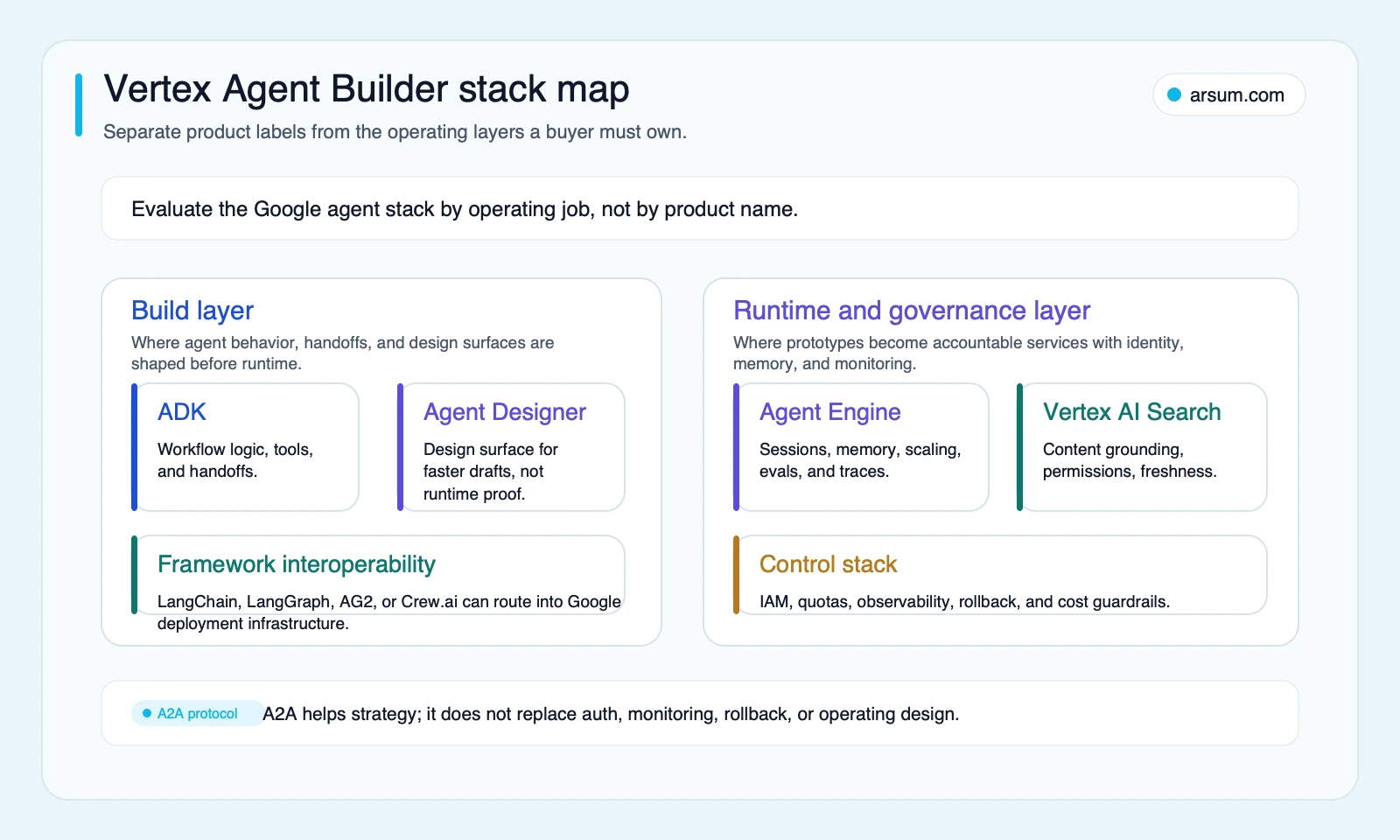Image resolution: width=1400 pixels, height=840 pixels.
Task: Click 'Where prototypes become accountable services' description
Action: click(958, 353)
